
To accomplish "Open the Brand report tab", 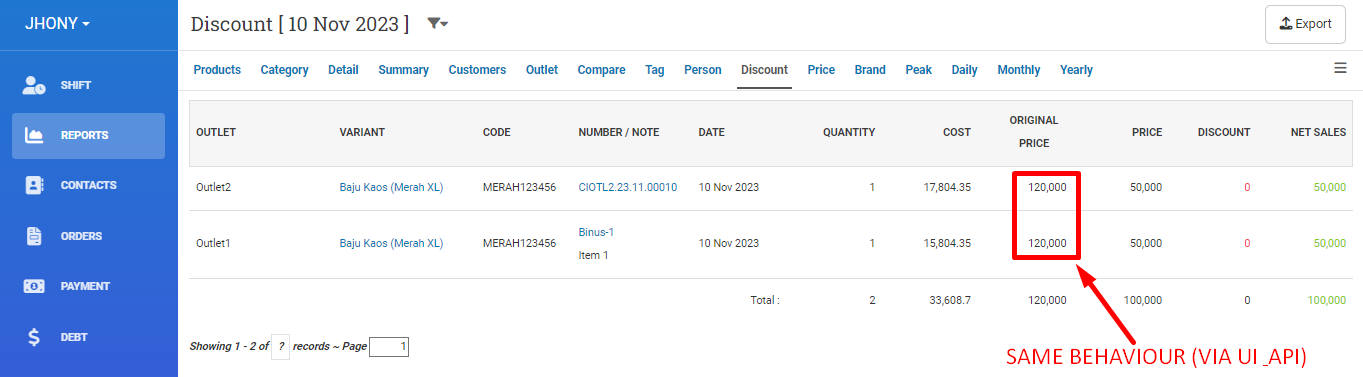I will [870, 70].
